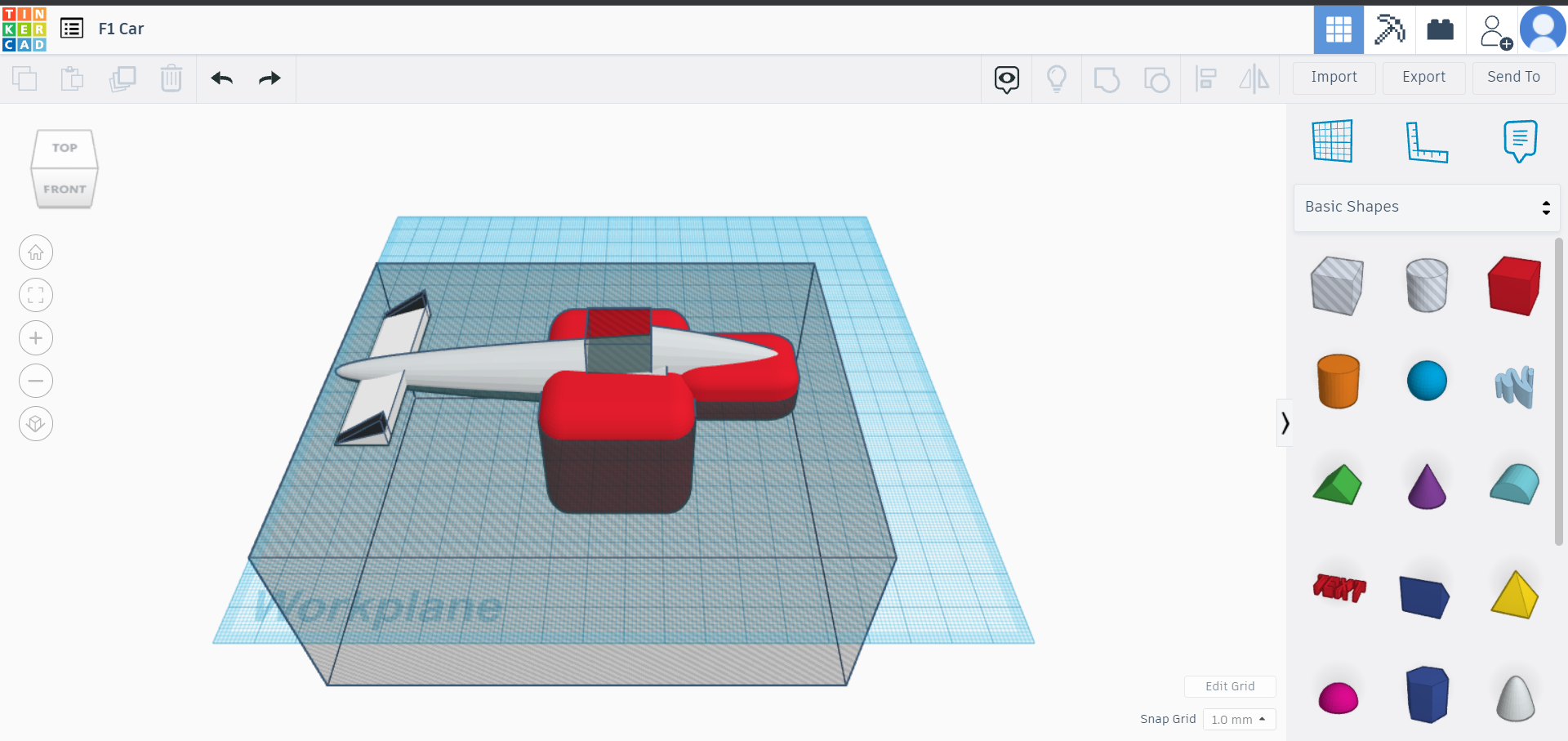1568x741 pixels.
Task: Collapse the shapes panel with arrow
Action: (x=1285, y=423)
